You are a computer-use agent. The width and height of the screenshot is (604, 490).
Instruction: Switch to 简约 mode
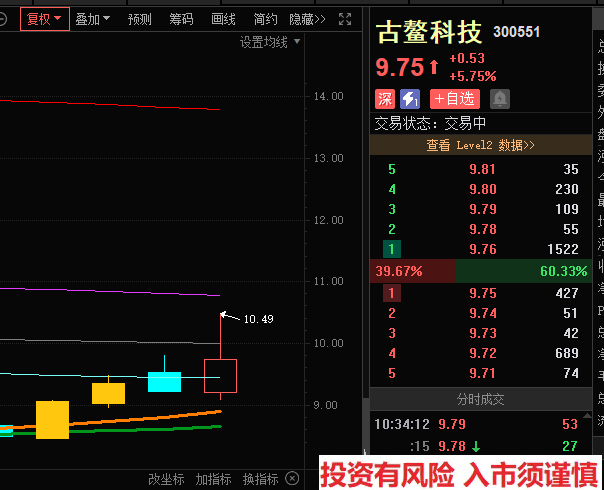pyautogui.click(x=265, y=19)
